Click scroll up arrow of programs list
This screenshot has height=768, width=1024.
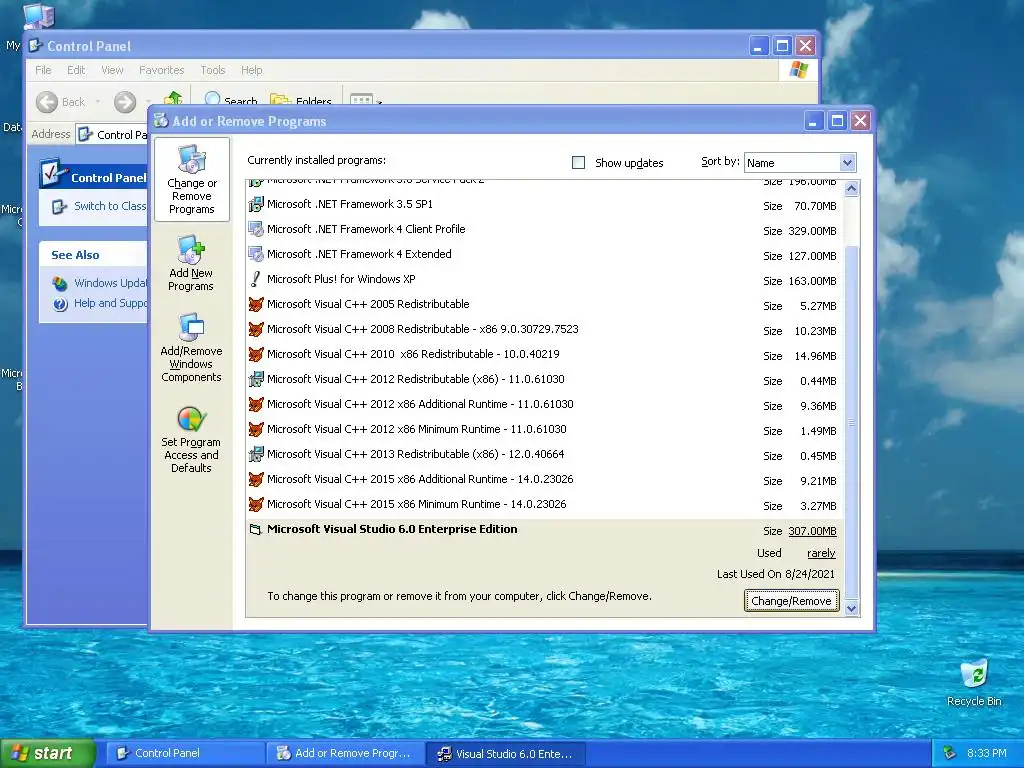pyautogui.click(x=851, y=189)
